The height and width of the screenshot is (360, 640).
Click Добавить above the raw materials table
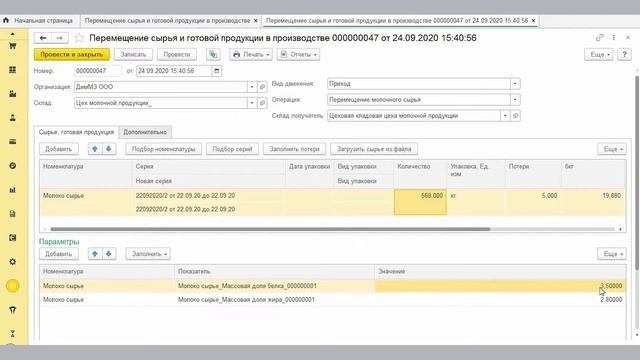(x=58, y=149)
